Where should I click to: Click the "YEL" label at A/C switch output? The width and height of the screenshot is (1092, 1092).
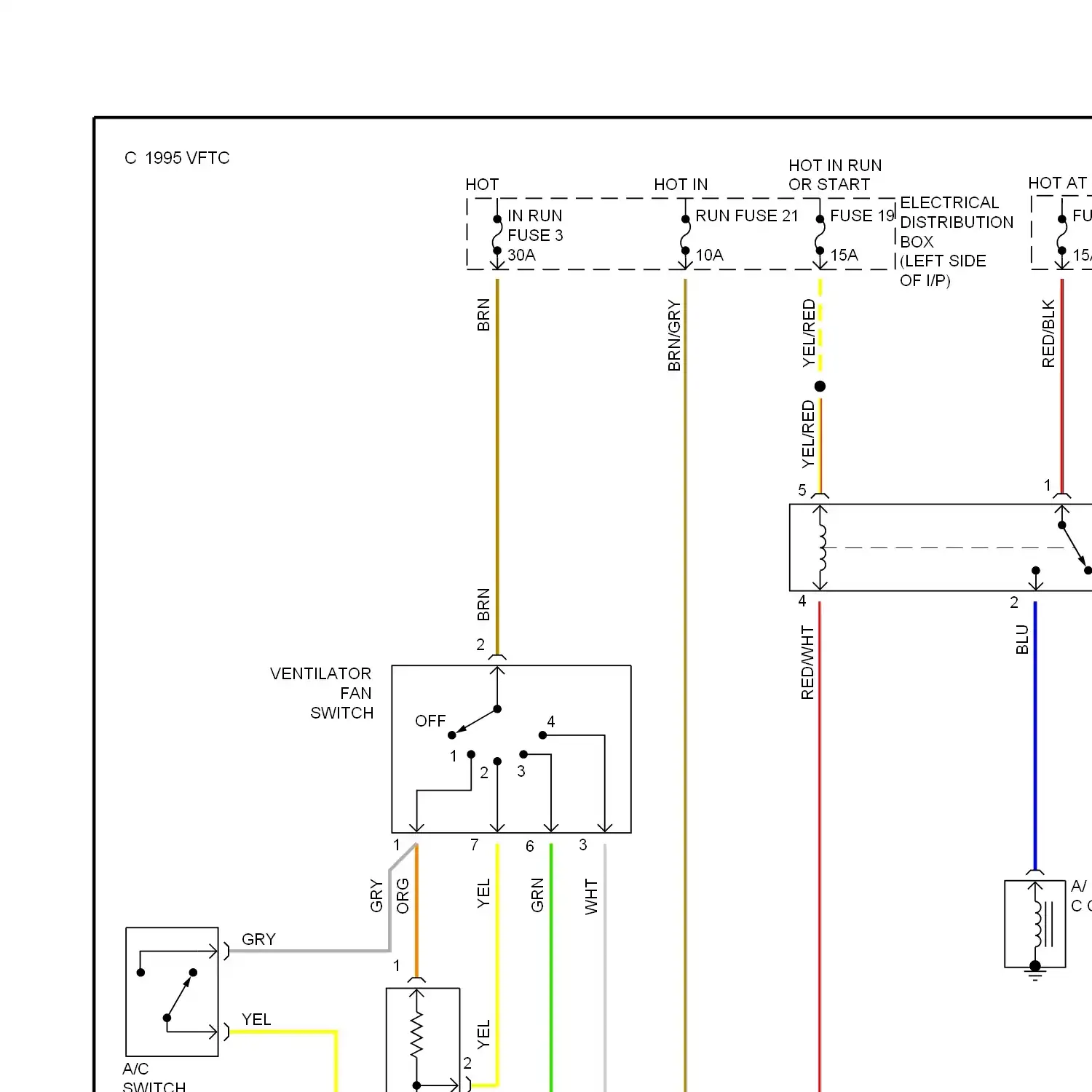tap(256, 1019)
